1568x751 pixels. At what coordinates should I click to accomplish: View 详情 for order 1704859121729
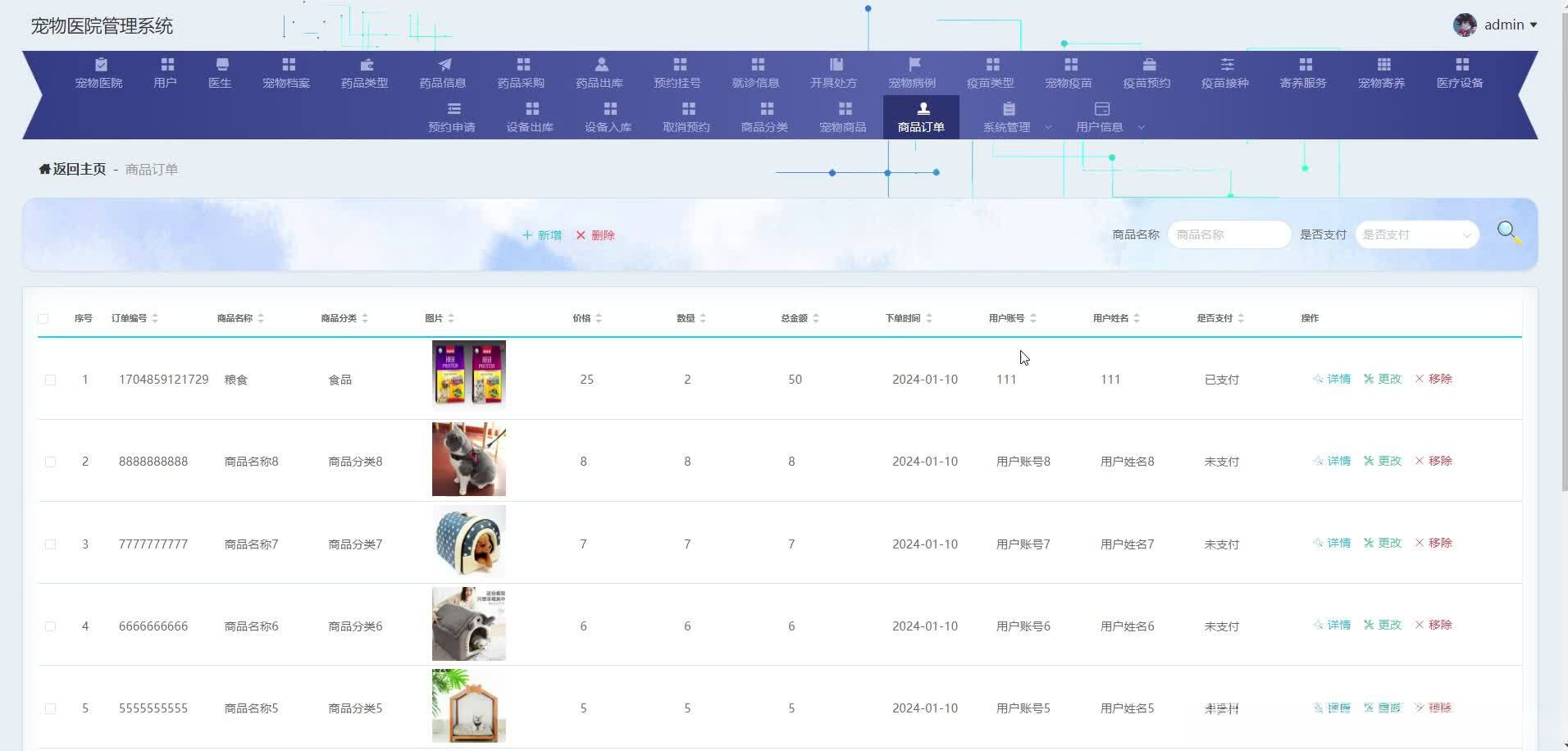click(x=1332, y=379)
